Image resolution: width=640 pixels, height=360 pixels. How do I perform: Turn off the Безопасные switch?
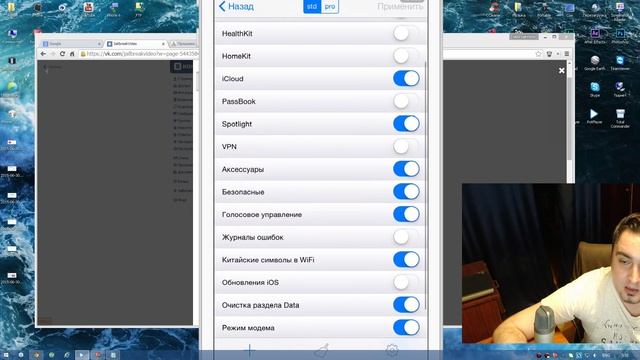[x=406, y=191]
